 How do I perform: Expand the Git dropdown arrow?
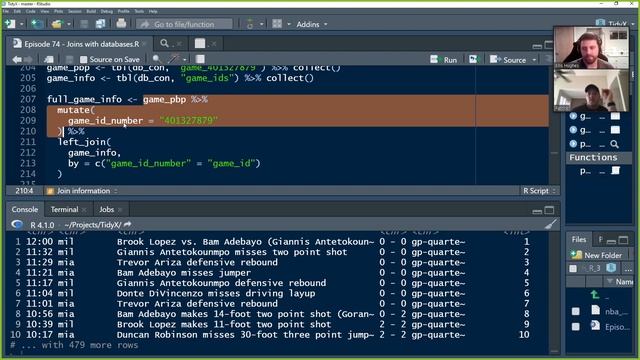(262, 24)
